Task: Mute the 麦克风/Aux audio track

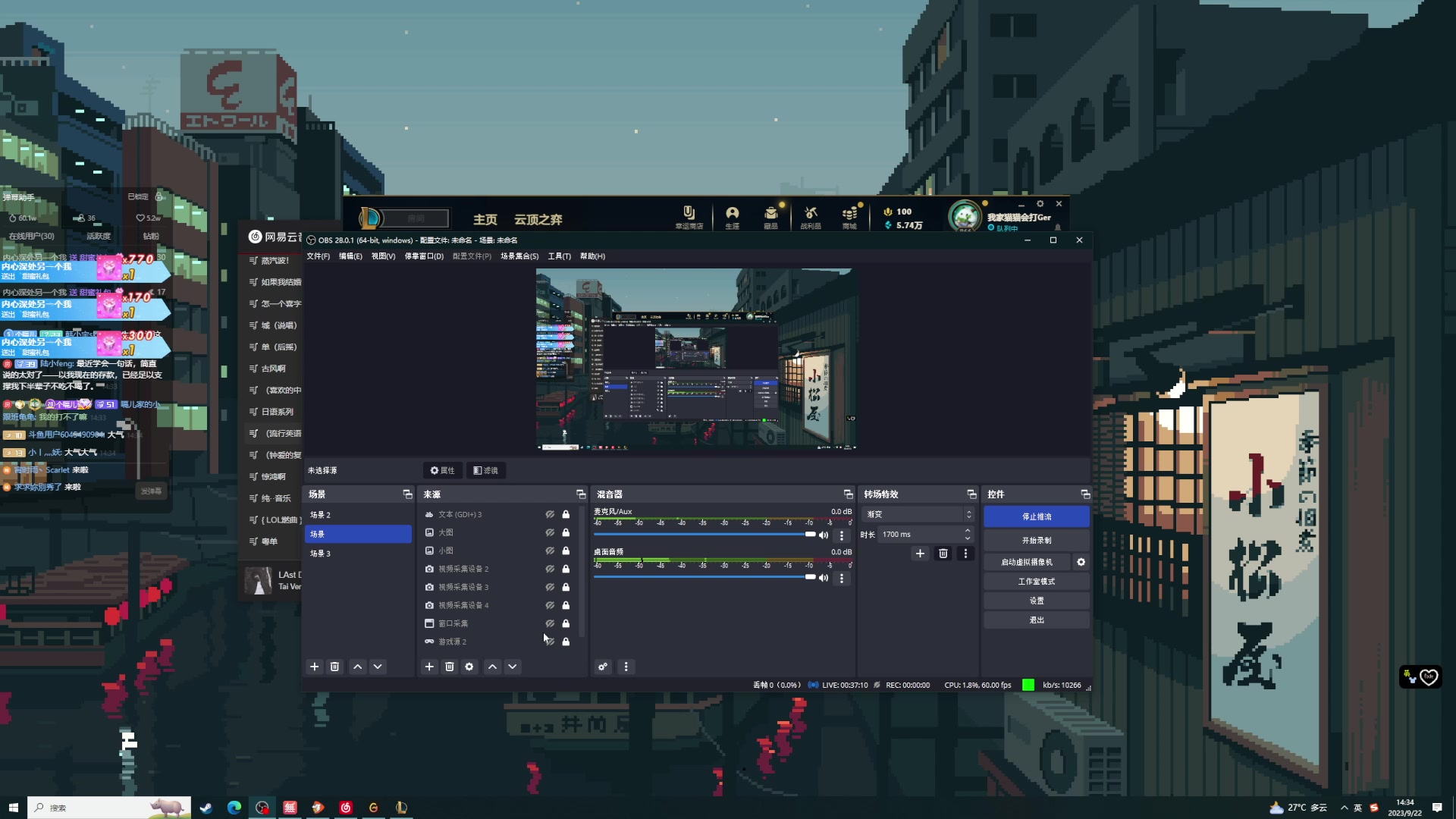Action: [824, 535]
